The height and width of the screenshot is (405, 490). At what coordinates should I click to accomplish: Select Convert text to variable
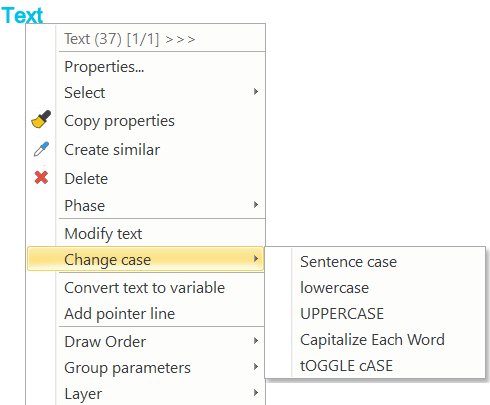[145, 288]
